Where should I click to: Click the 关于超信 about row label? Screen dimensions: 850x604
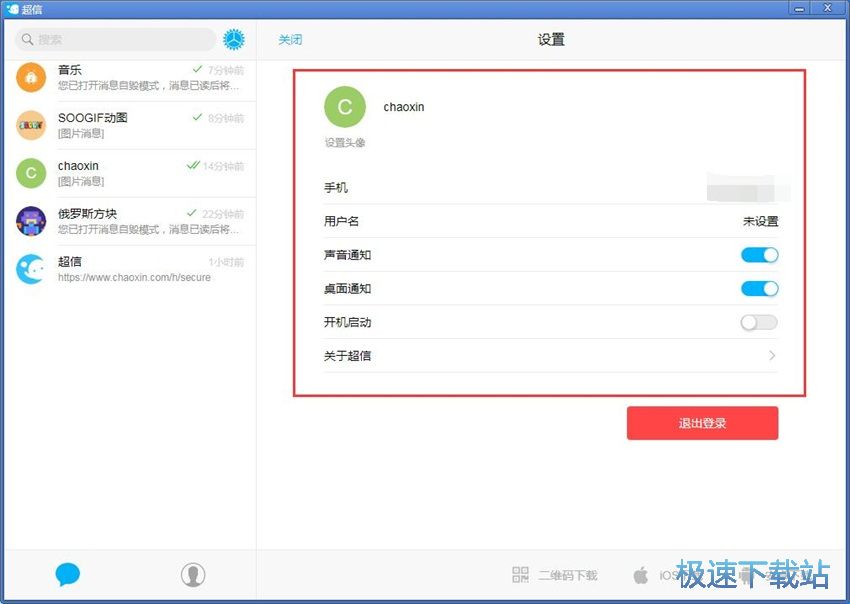(x=347, y=356)
